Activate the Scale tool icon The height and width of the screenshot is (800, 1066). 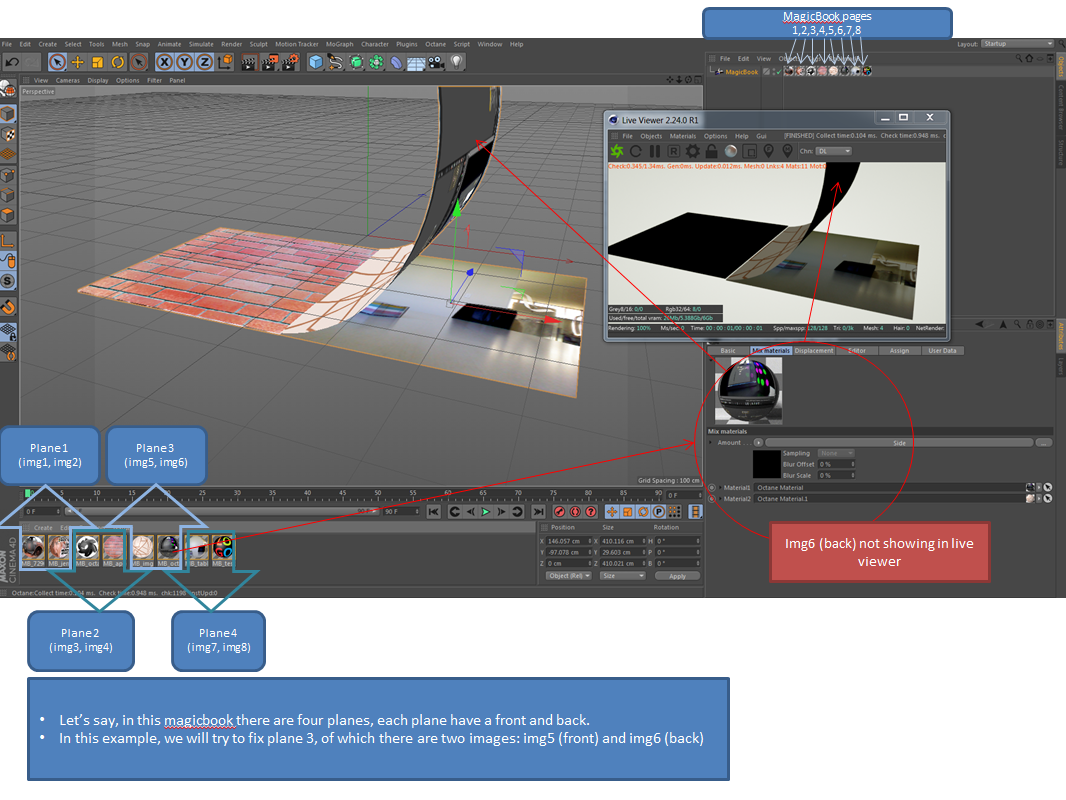(97, 63)
